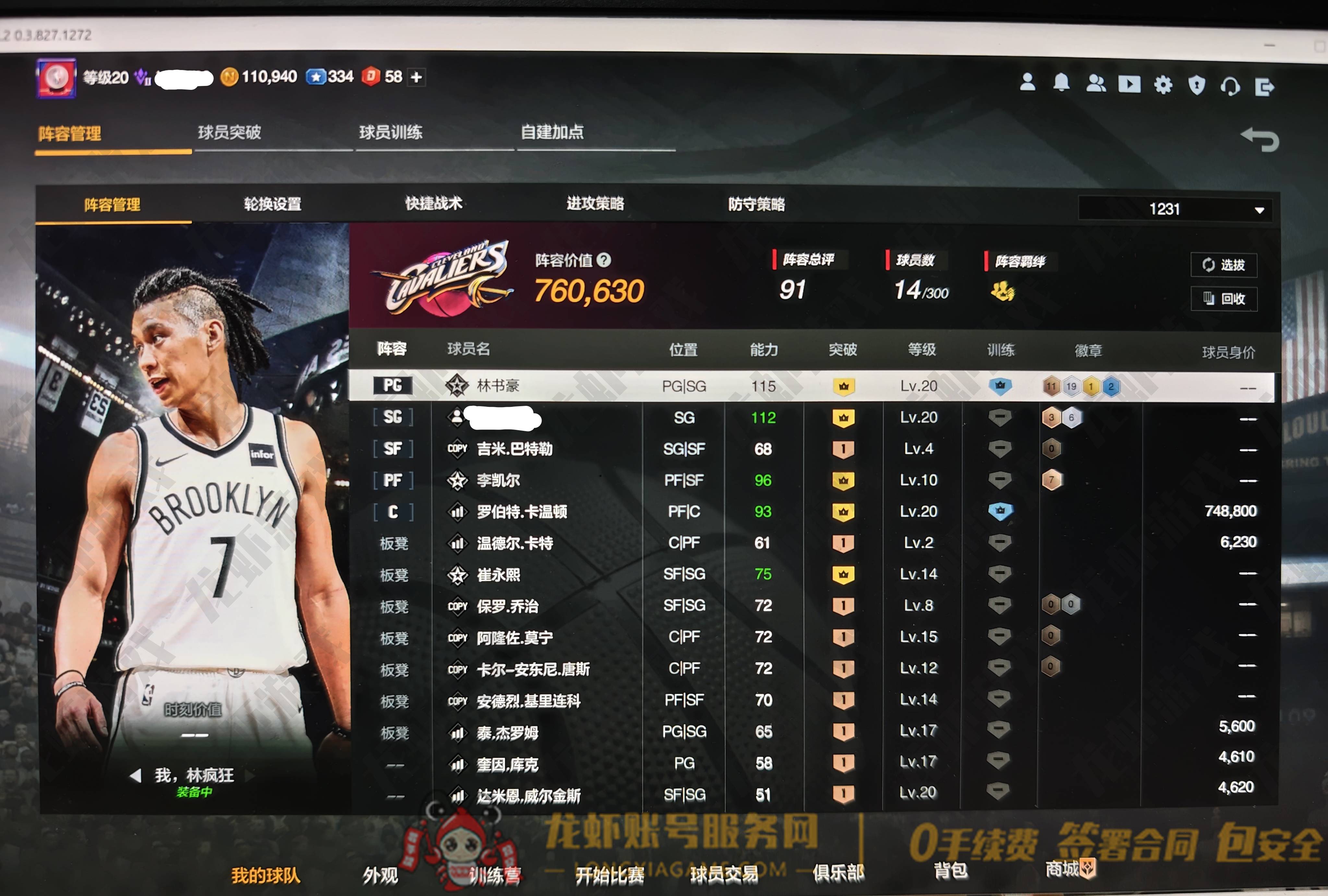The image size is (1328, 896).
Task: Switch to 球员突破 tab
Action: [230, 133]
